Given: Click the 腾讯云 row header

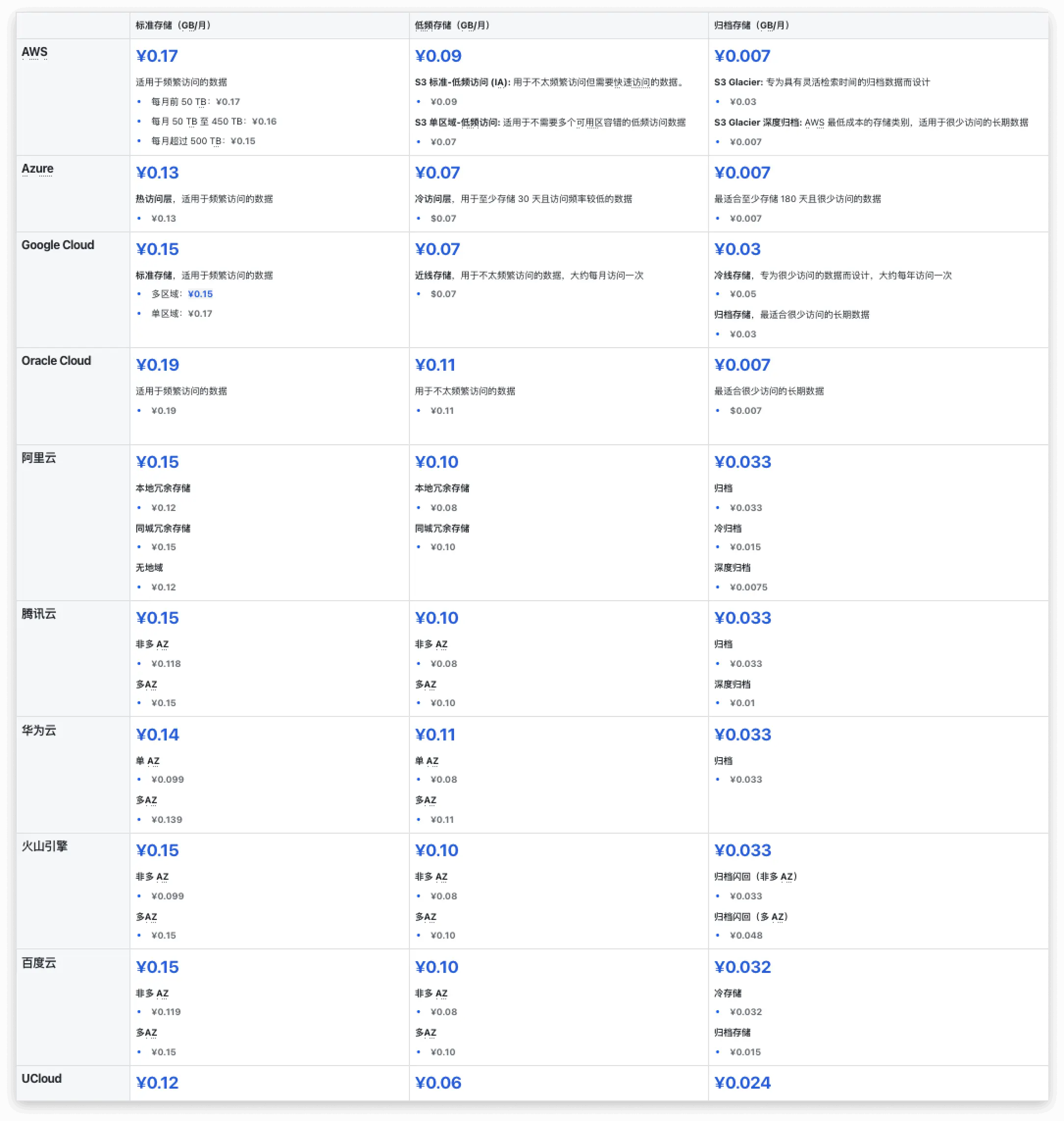Looking at the screenshot, I should (39, 614).
